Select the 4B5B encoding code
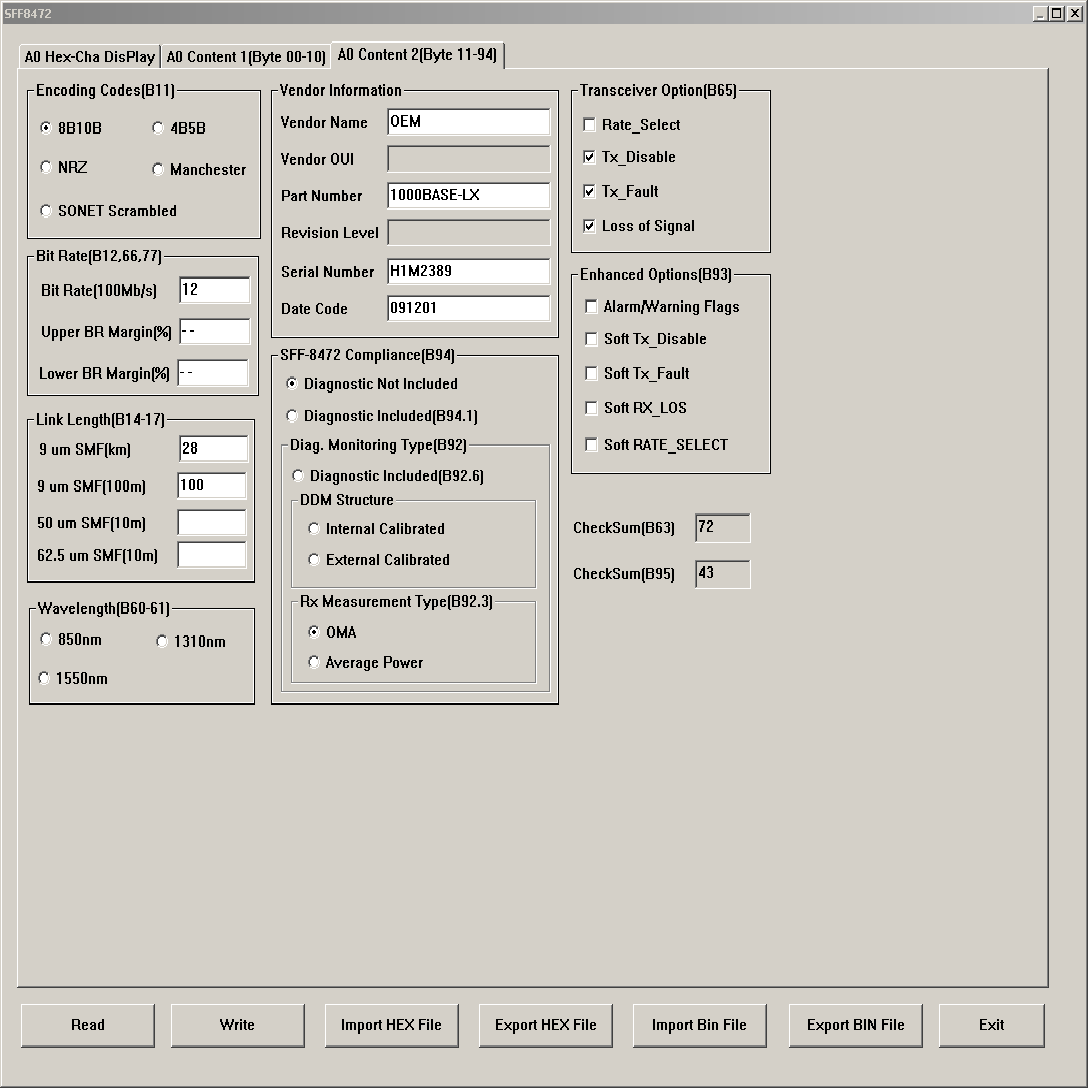 coord(157,128)
